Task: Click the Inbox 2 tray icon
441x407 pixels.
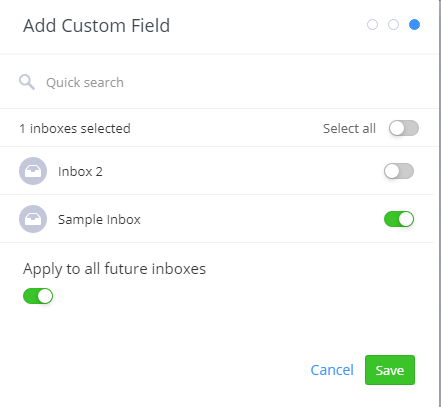Action: click(33, 171)
